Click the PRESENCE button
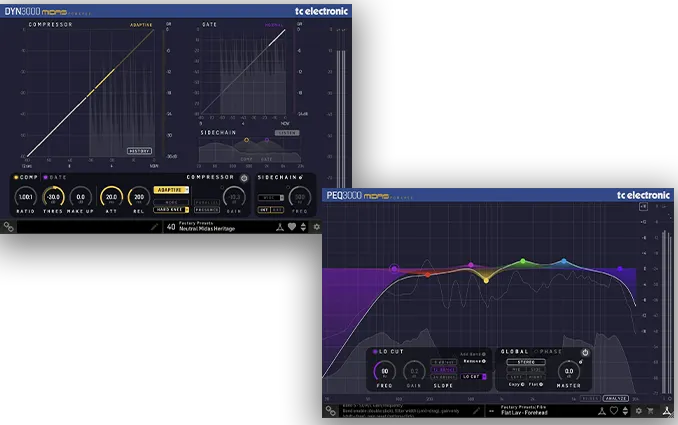This screenshot has height=425, width=678. [207, 210]
